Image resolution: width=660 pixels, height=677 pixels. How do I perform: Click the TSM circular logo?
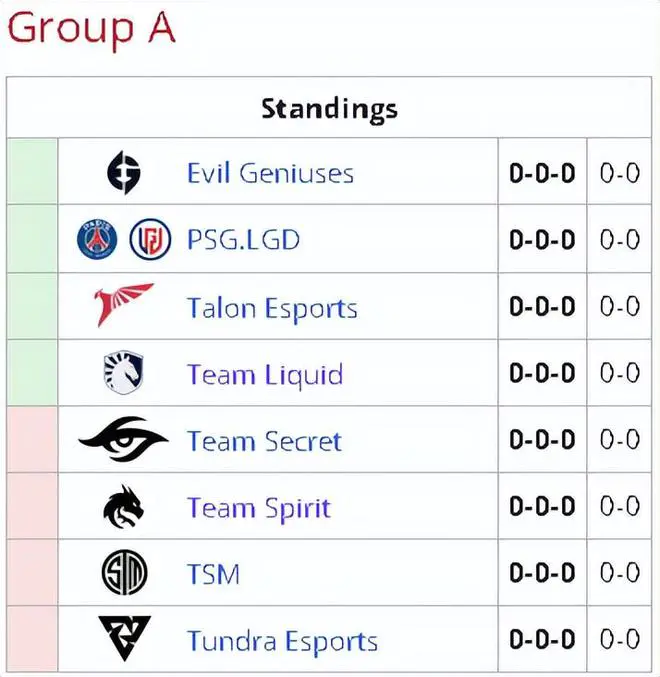point(124,573)
